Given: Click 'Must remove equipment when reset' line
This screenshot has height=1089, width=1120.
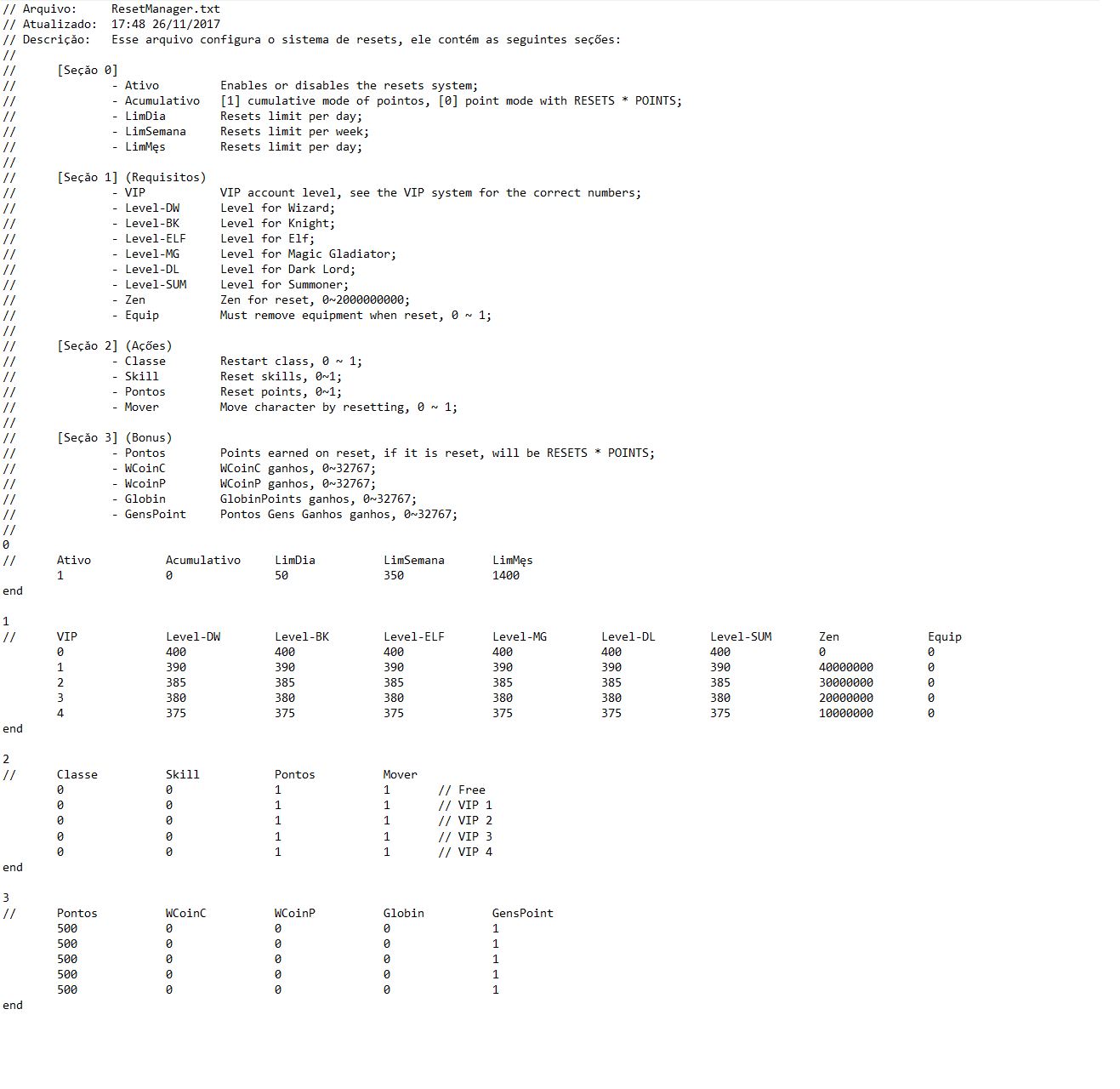Looking at the screenshot, I should pyautogui.click(x=355, y=316).
